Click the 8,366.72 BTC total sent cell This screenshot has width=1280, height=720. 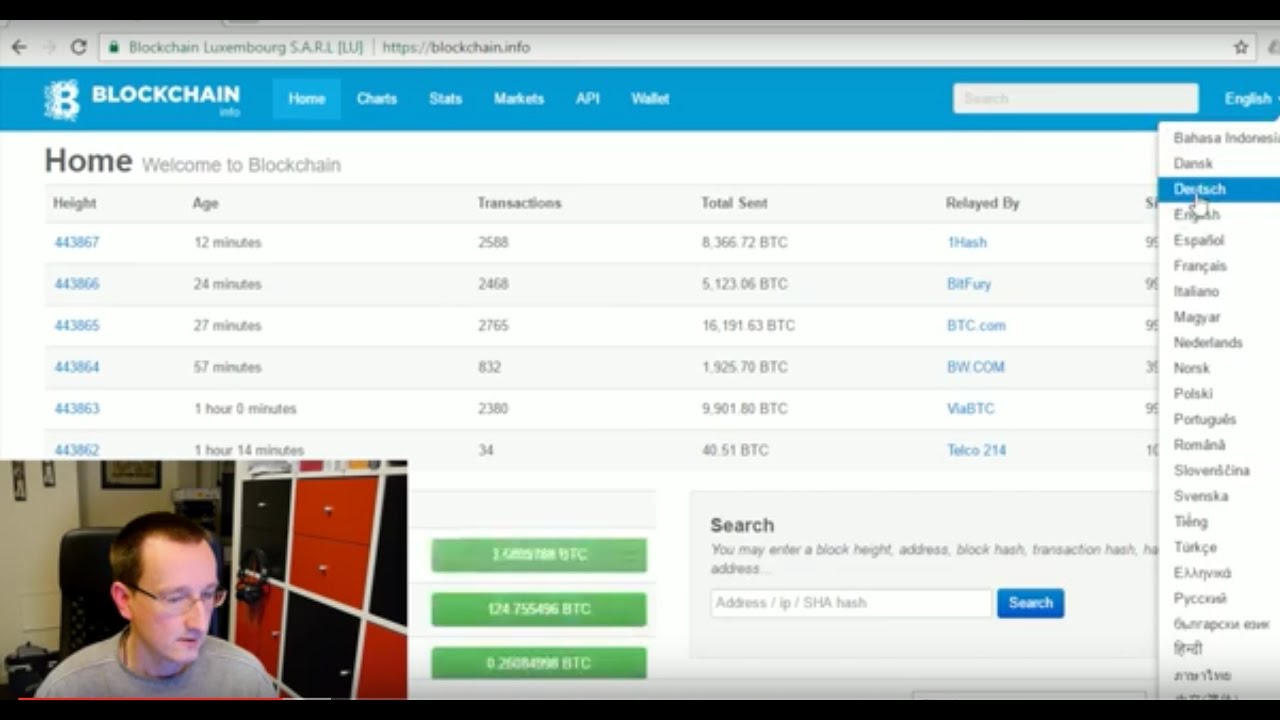(x=745, y=242)
